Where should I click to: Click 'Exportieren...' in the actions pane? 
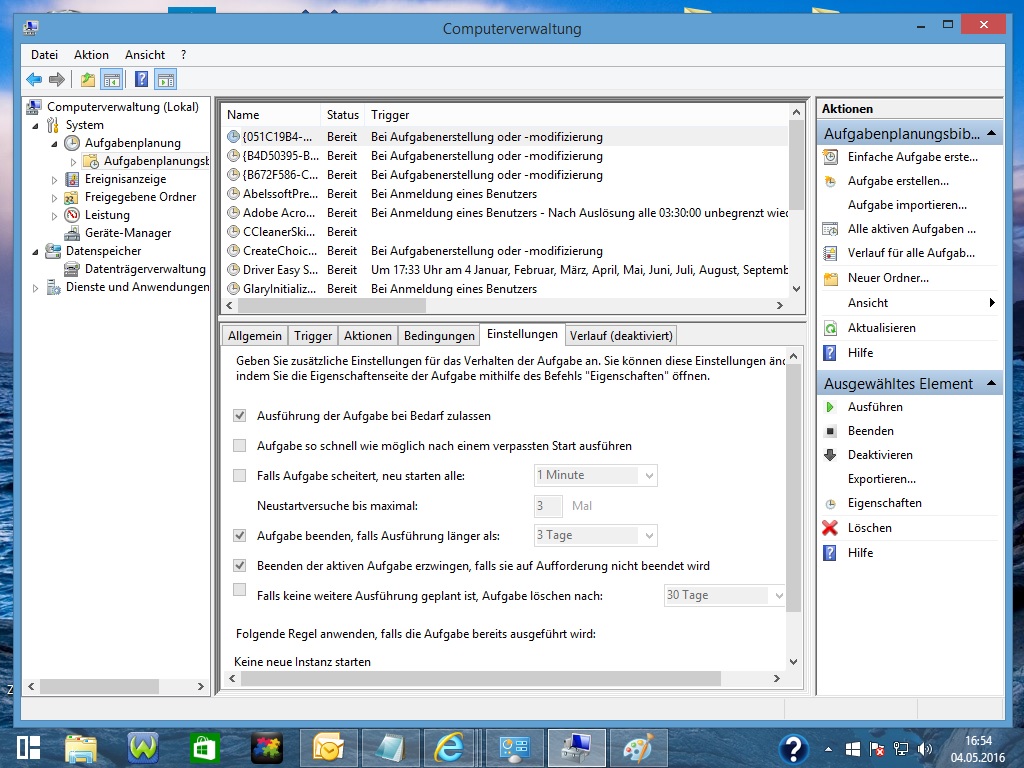tap(881, 479)
